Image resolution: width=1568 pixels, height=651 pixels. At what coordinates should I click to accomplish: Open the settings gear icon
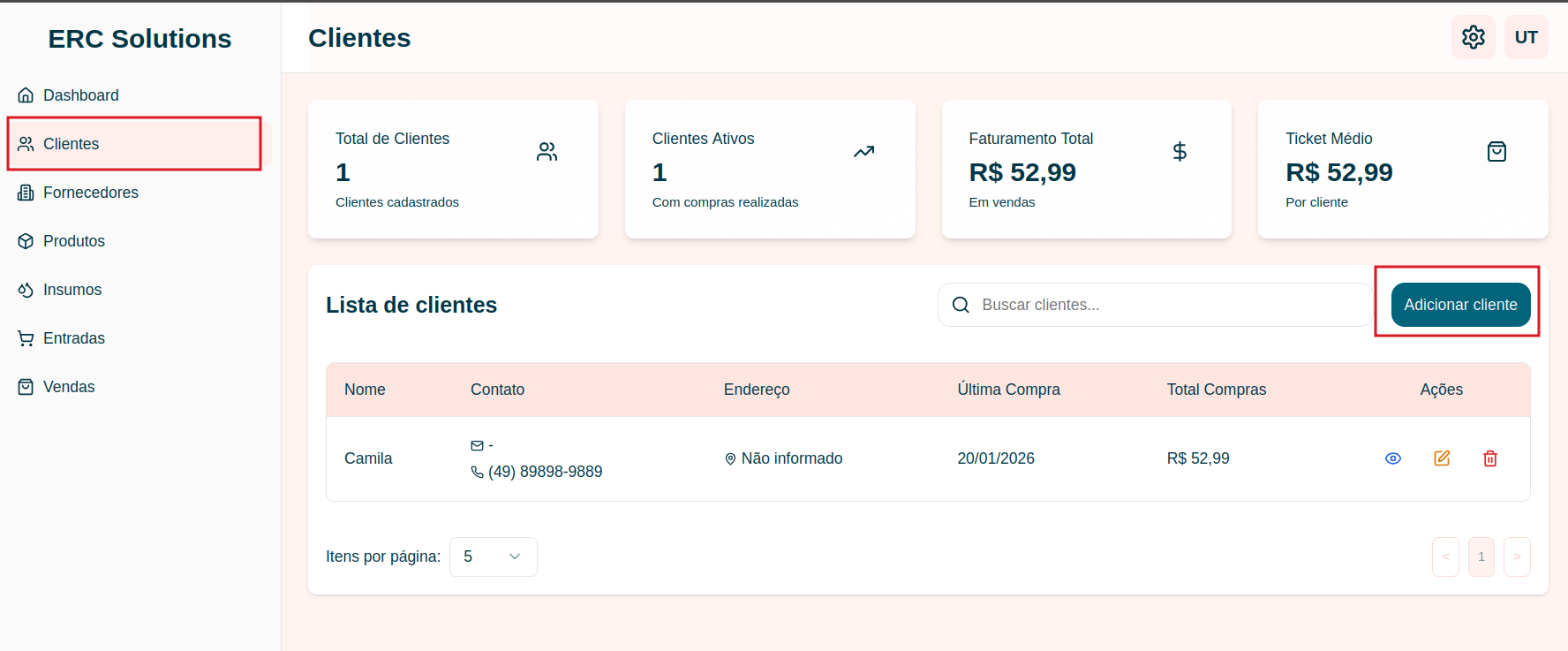1473,37
